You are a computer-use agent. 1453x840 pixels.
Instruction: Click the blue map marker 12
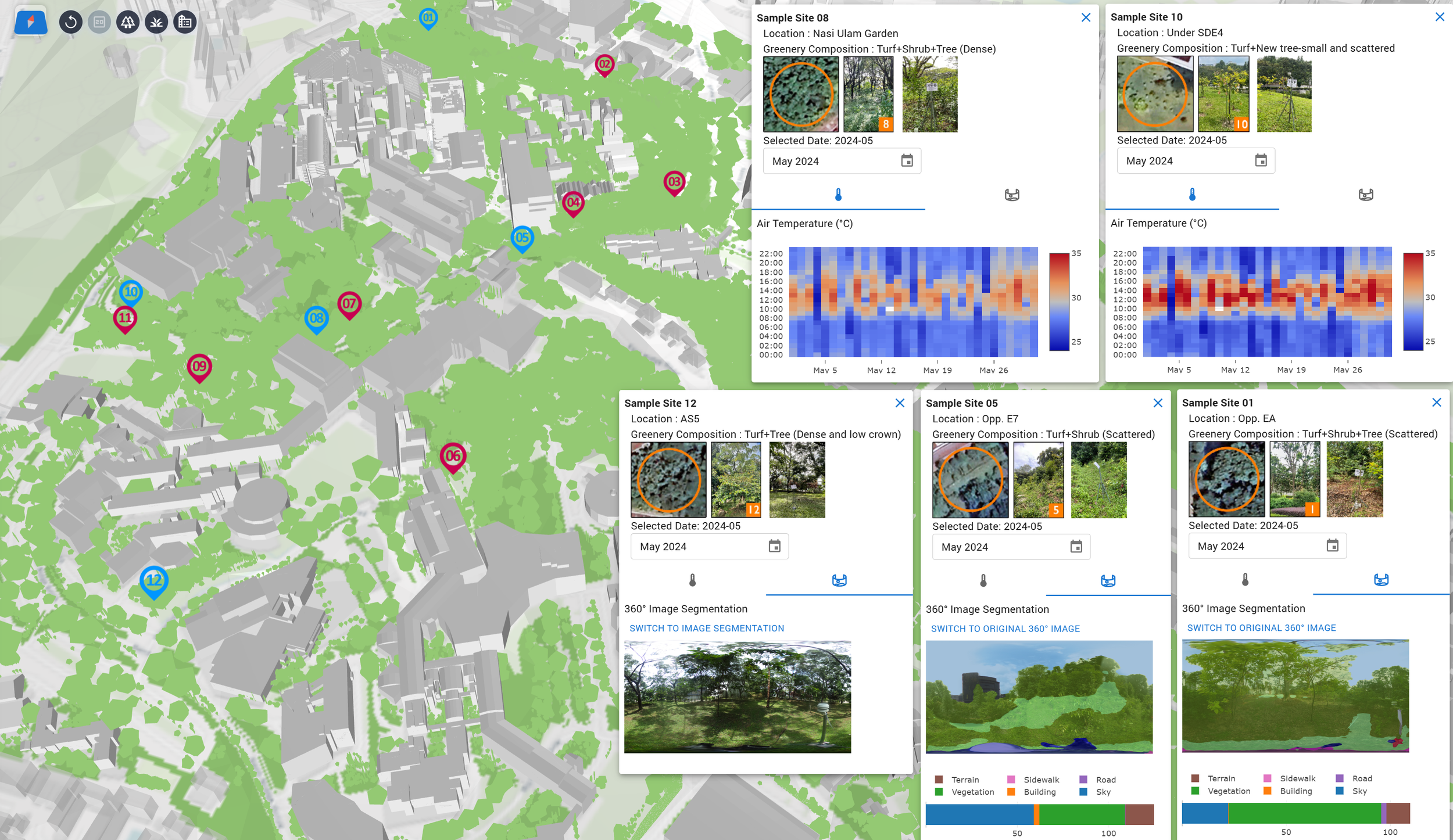pyautogui.click(x=154, y=580)
